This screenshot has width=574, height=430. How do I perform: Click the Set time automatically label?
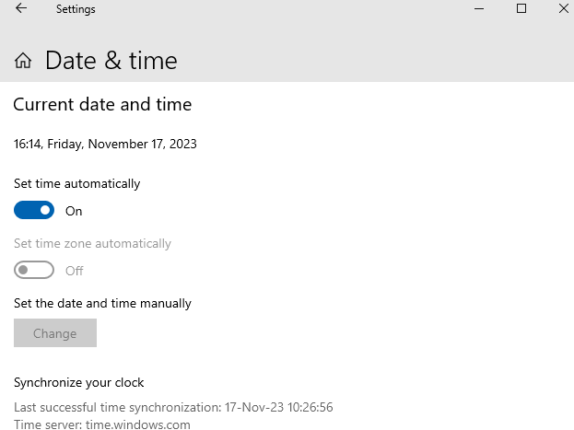coord(77,184)
